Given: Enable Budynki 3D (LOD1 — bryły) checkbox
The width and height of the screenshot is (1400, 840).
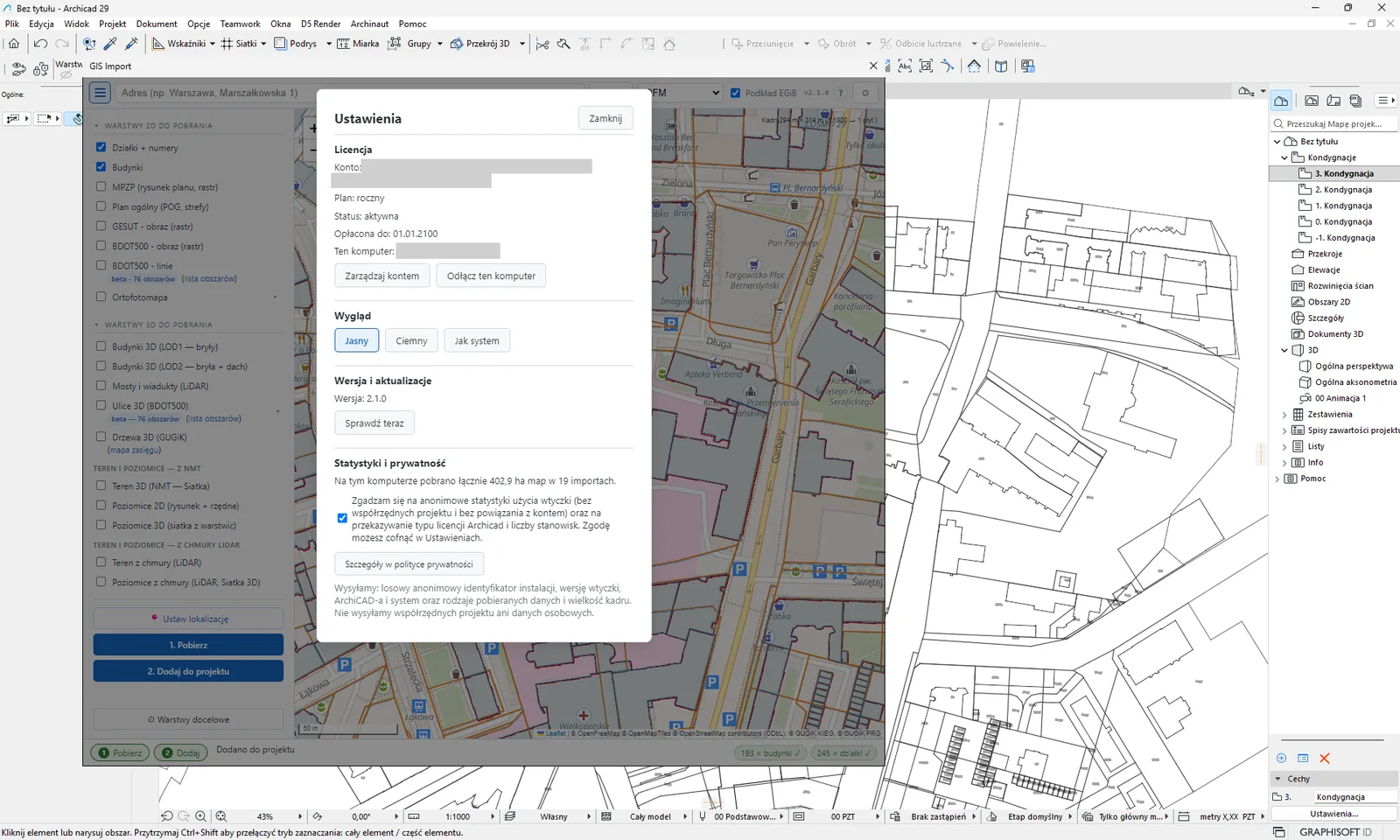Looking at the screenshot, I should click(101, 346).
